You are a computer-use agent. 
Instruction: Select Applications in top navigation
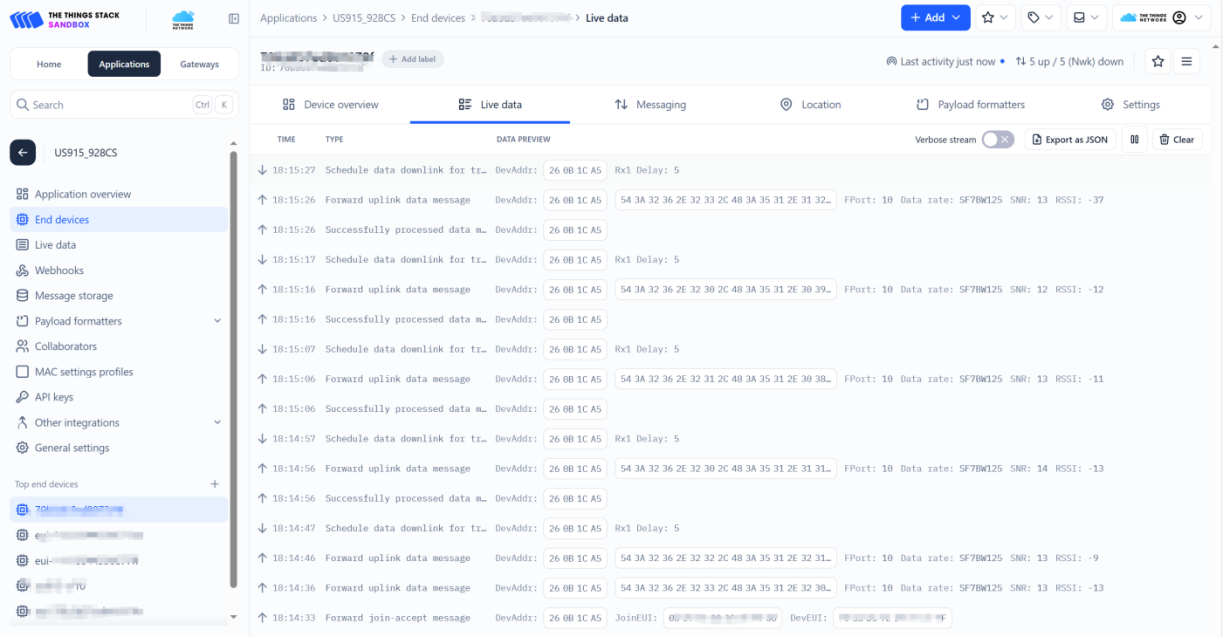coord(124,64)
